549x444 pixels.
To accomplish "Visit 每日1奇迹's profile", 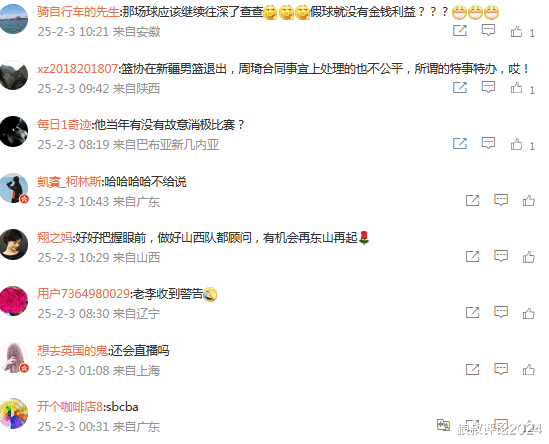I will click(64, 124).
